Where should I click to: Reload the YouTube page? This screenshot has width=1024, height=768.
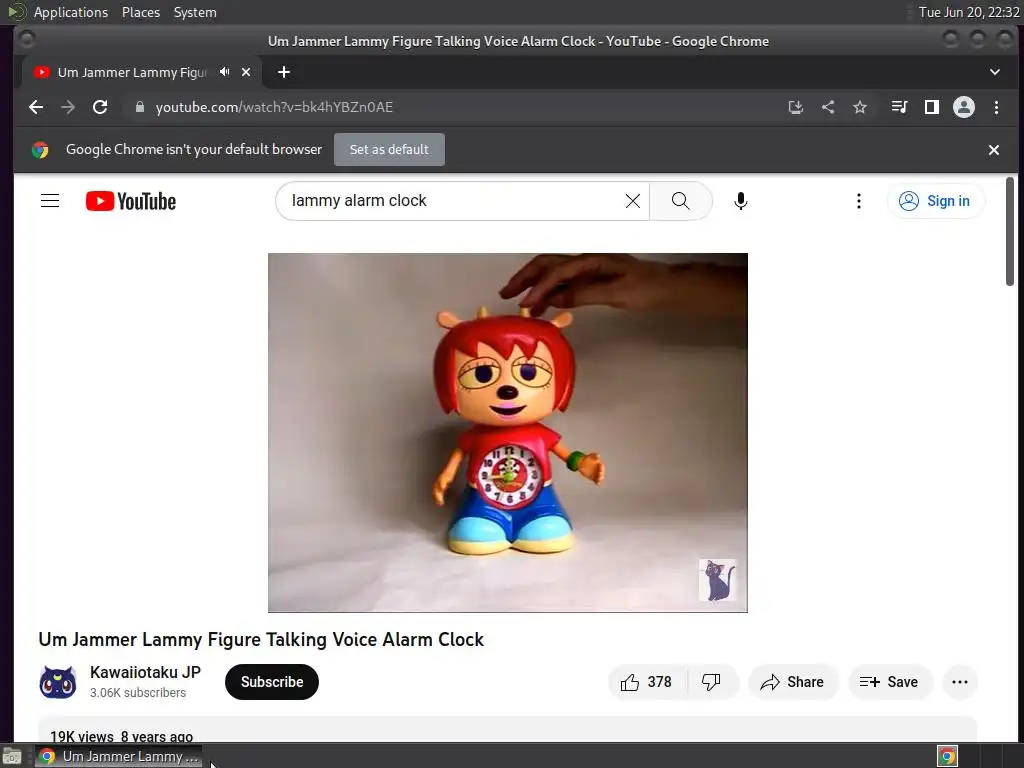[100, 107]
